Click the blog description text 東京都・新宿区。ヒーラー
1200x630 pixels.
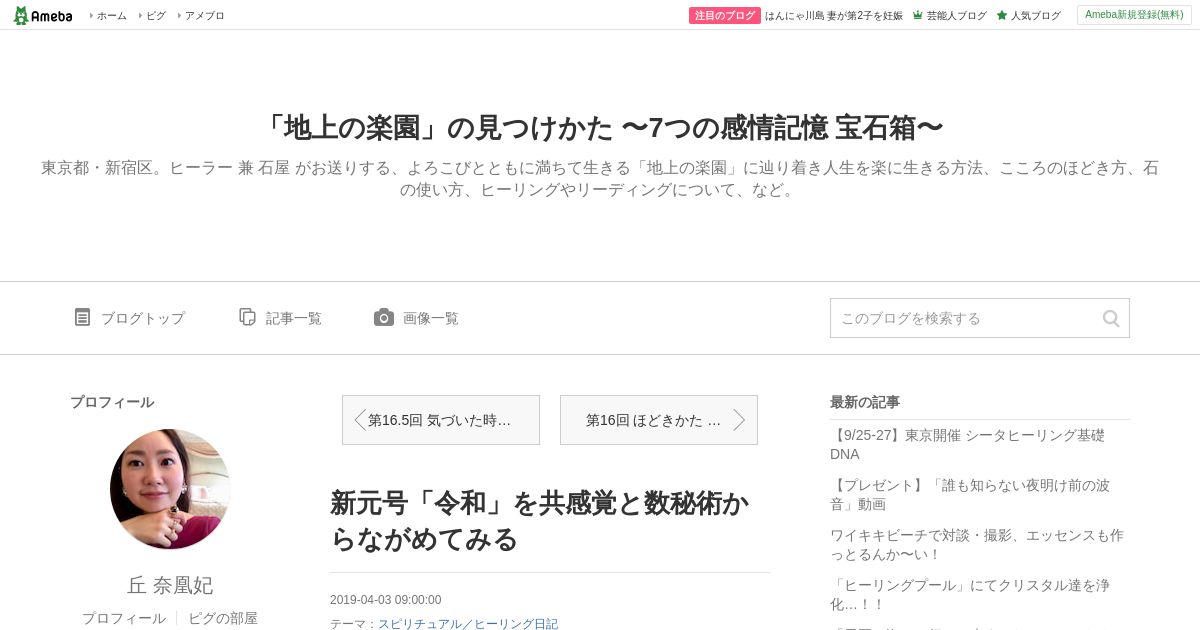click(600, 178)
